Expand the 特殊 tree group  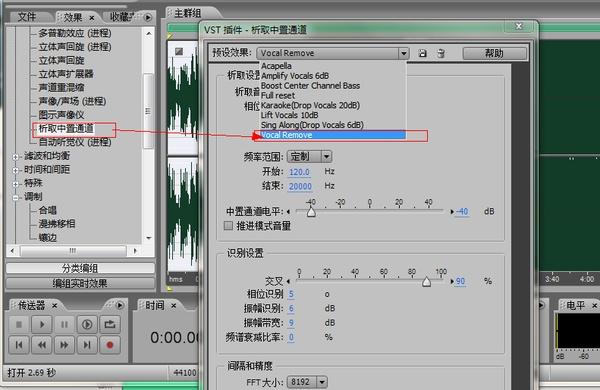pos(16,184)
